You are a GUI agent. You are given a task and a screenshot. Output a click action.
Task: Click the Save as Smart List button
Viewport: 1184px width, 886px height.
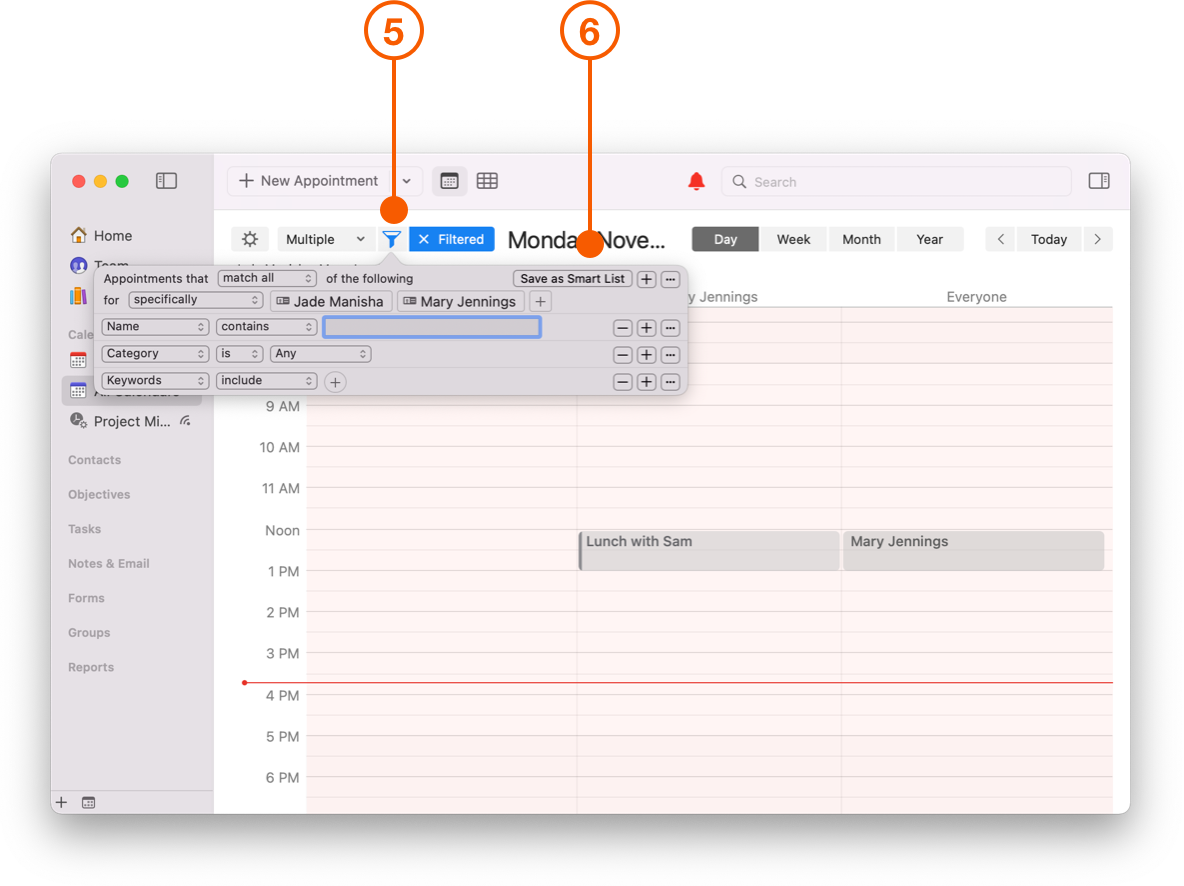572,278
